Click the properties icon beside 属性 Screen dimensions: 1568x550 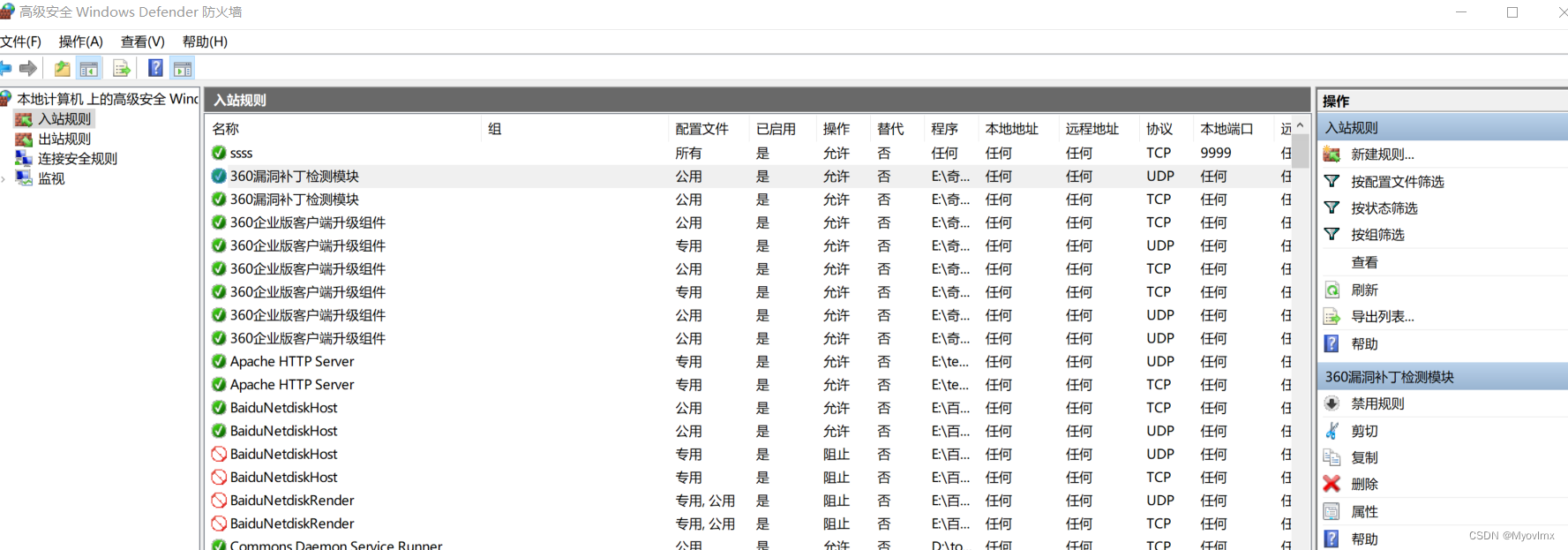[x=1332, y=511]
